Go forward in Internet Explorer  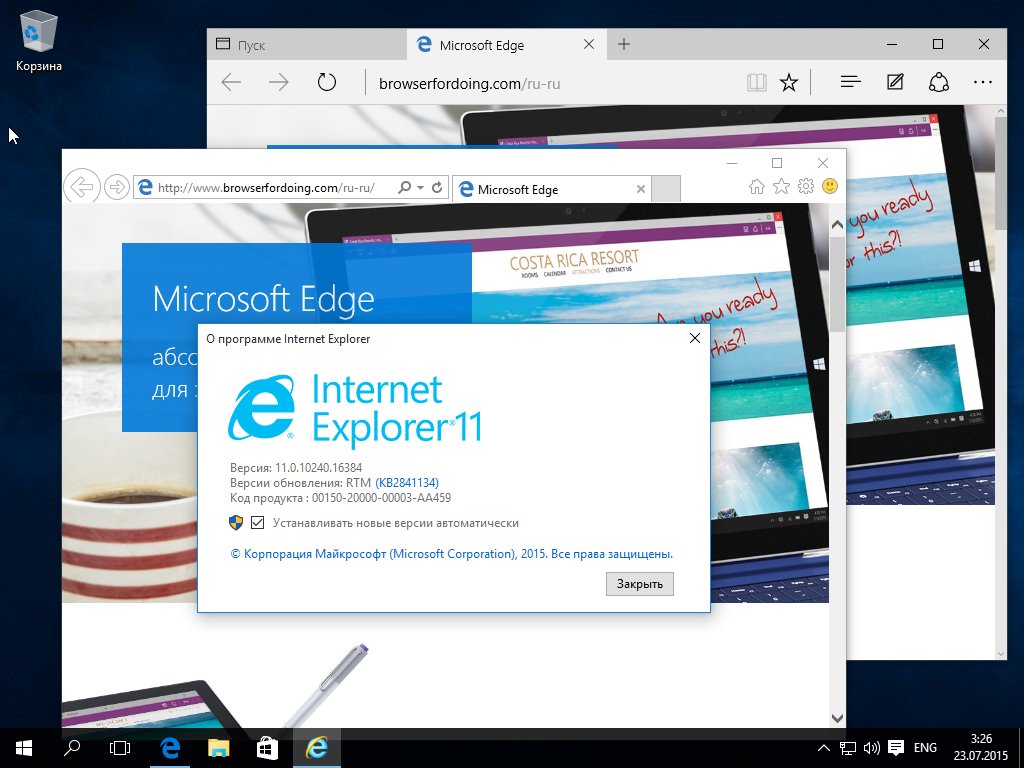(116, 187)
